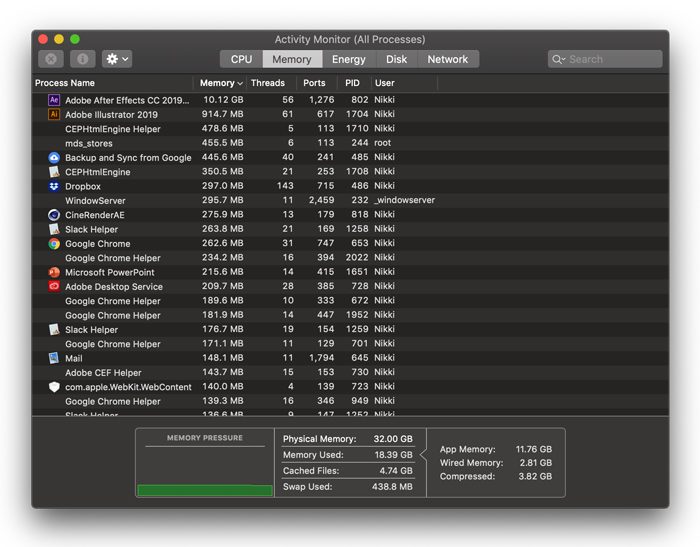Image resolution: width=700 pixels, height=547 pixels.
Task: Click the 10.12 GB memory value
Action: (223, 100)
